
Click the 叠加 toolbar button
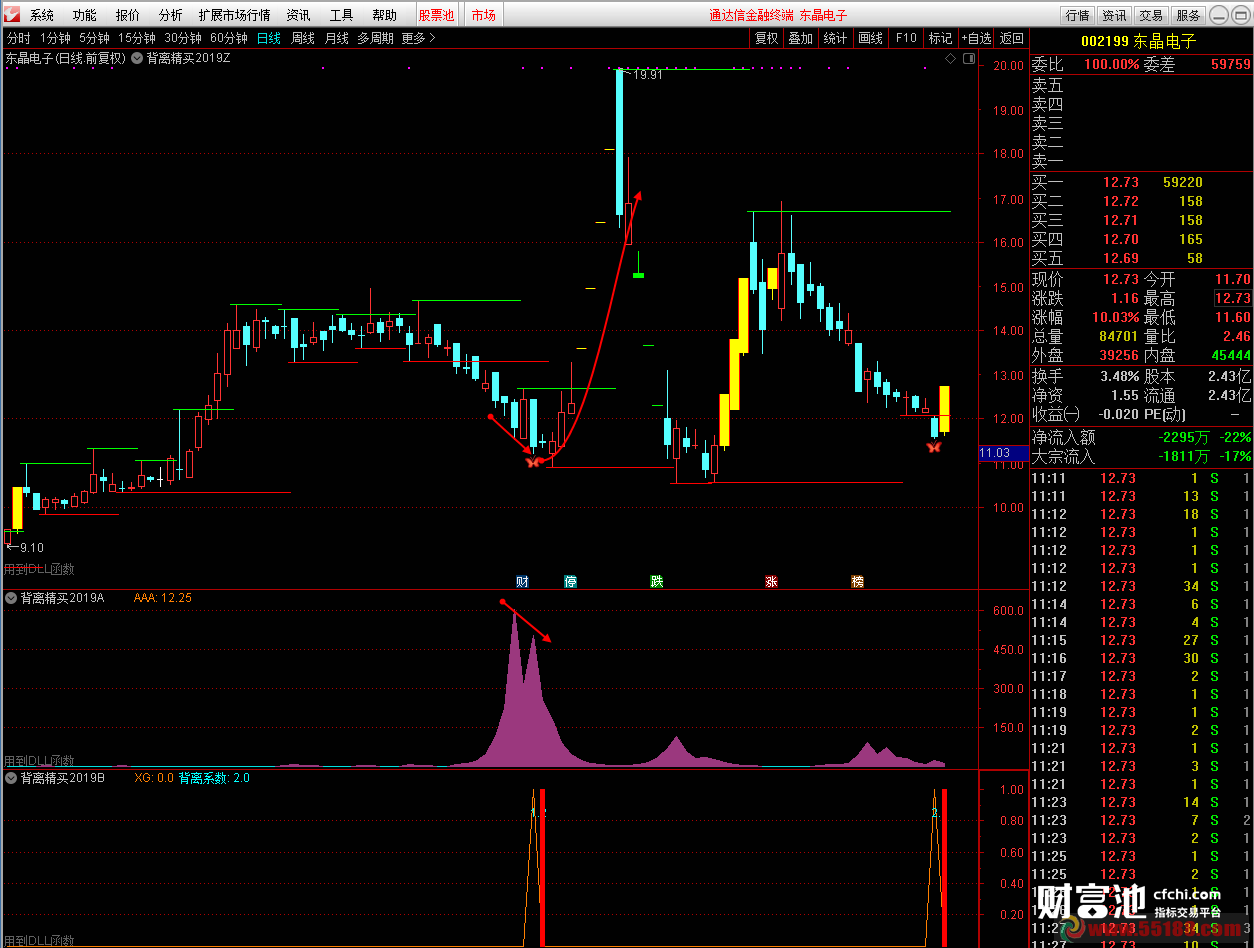tap(801, 38)
